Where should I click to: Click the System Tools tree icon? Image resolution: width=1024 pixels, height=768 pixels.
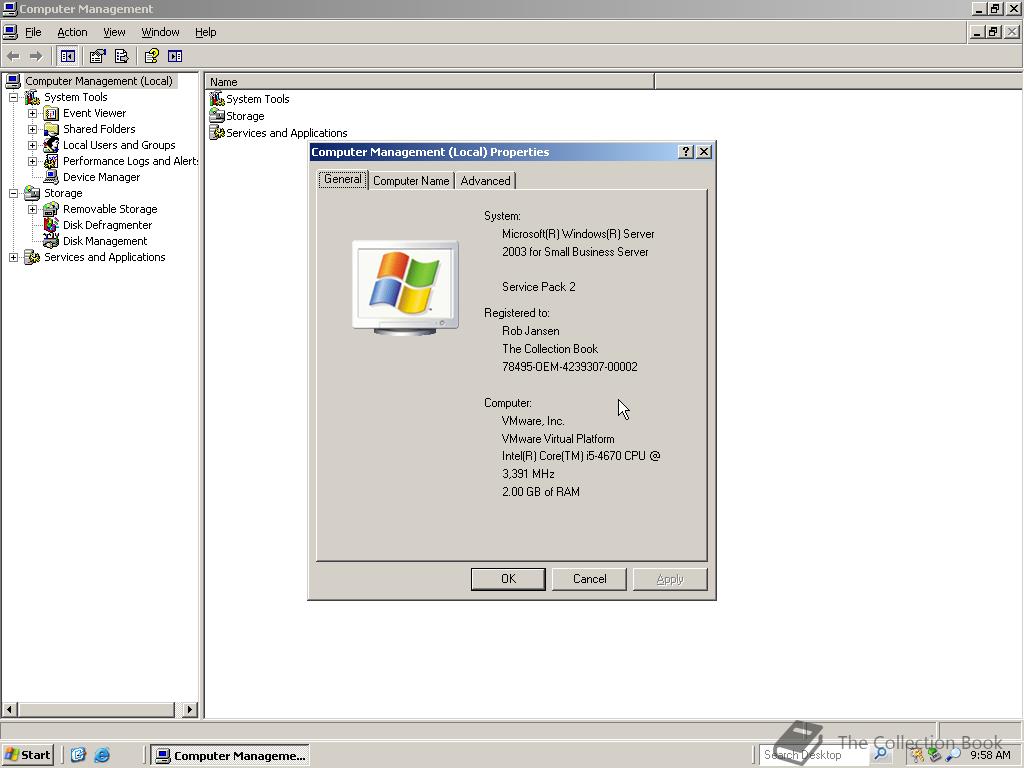33,97
